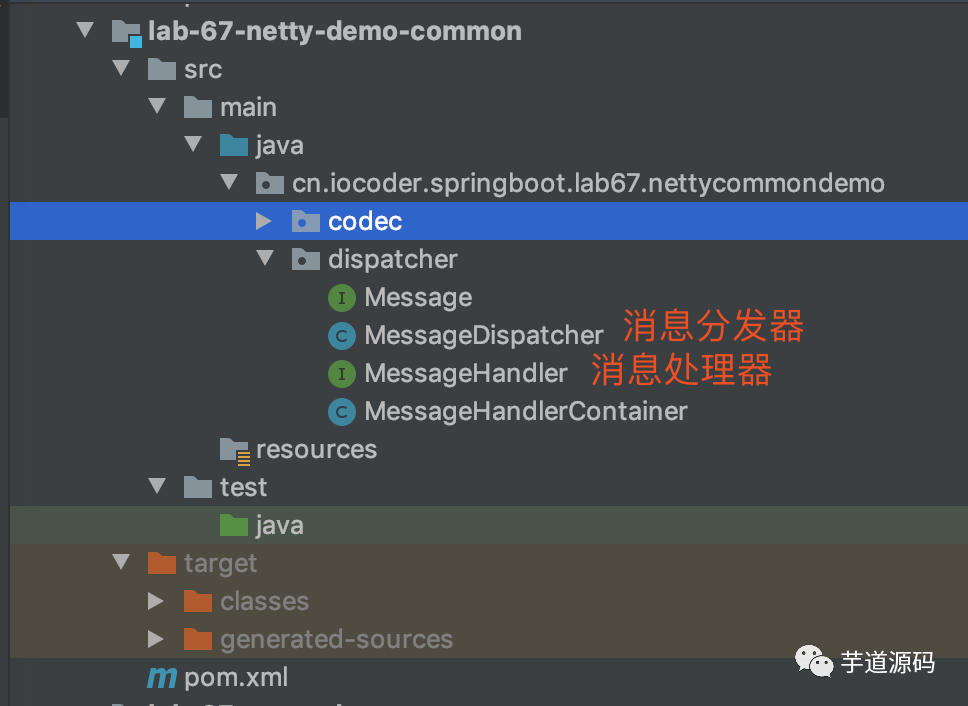Expand the generated-sources folder arrow

point(155,639)
